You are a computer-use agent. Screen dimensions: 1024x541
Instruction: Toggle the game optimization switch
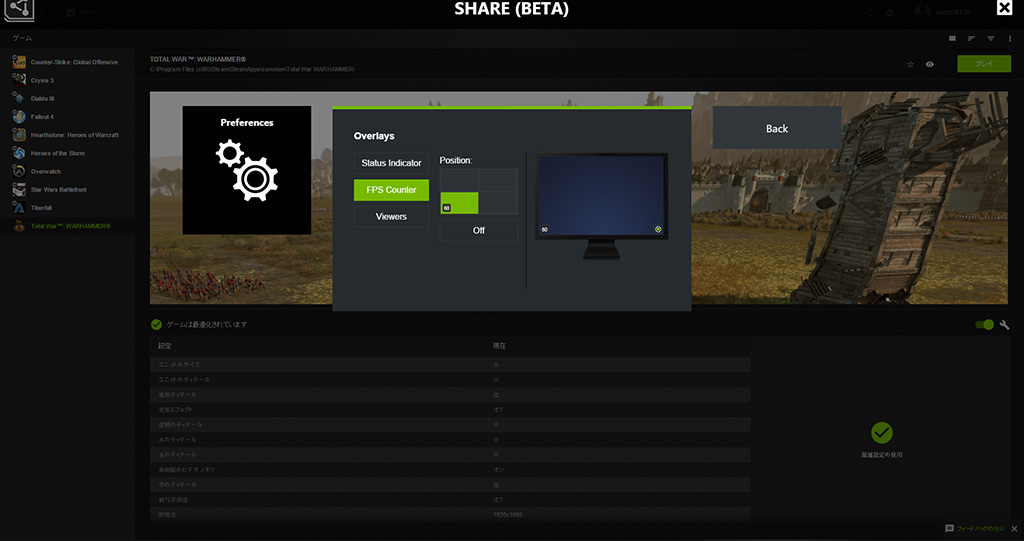click(x=984, y=325)
